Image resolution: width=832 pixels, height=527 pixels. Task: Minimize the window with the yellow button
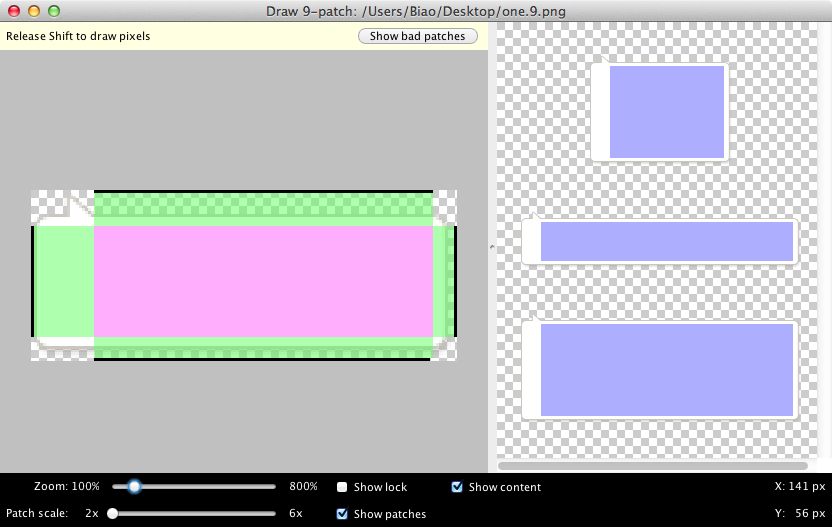(34, 11)
